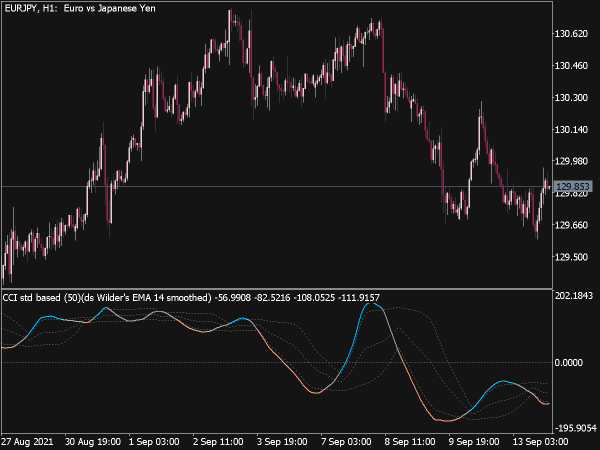Click the 1 Sep 03:00 time label
Image resolution: width=600 pixels, height=450 pixels.
tap(154, 442)
